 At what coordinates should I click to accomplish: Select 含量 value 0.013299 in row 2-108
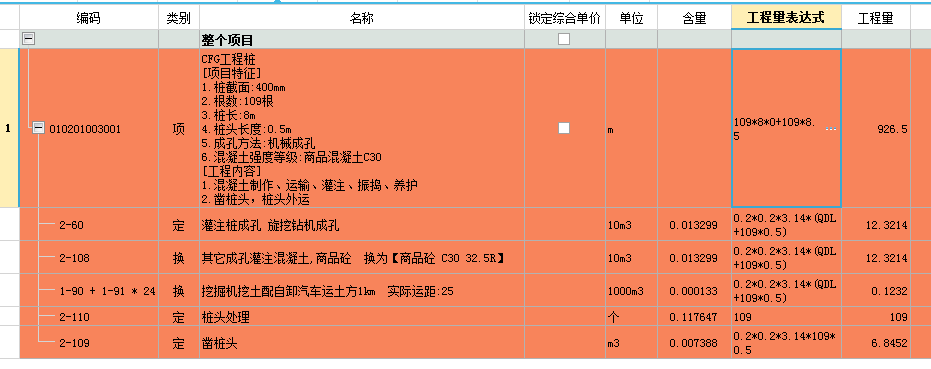coord(694,257)
